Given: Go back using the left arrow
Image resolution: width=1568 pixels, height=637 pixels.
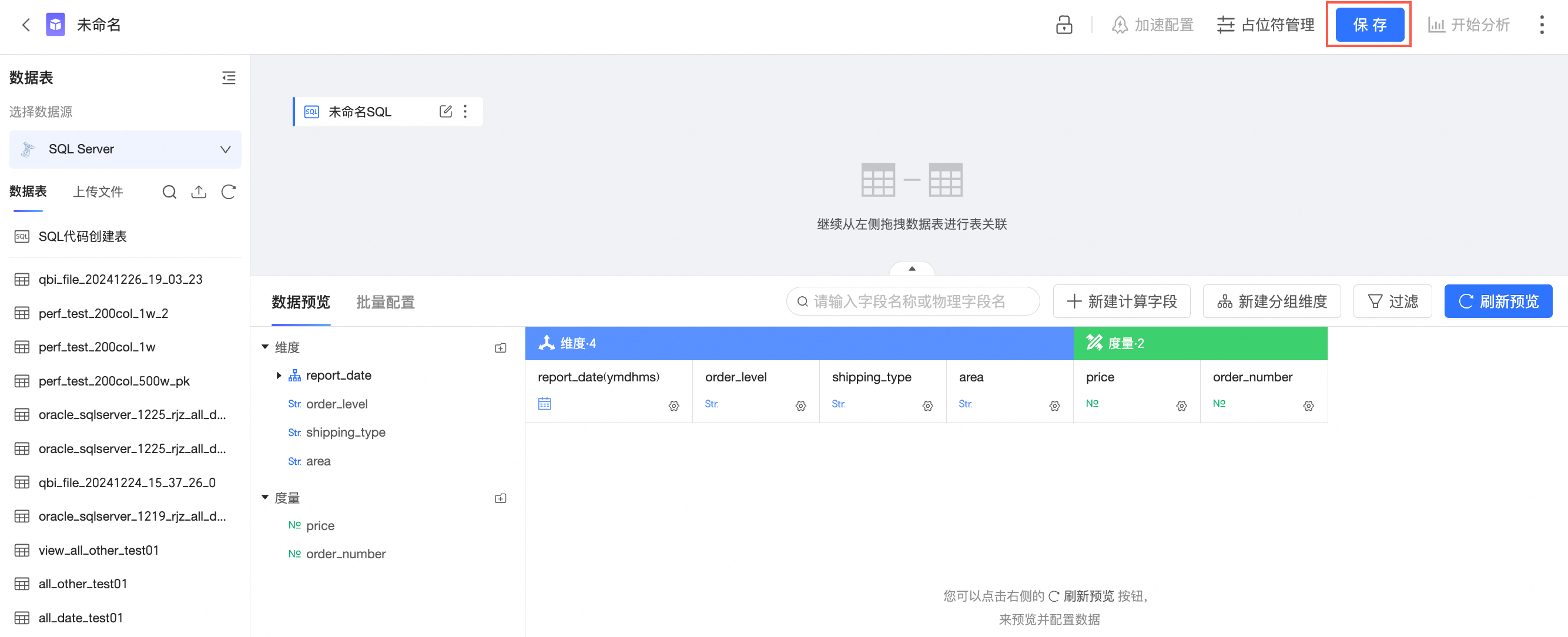Looking at the screenshot, I should click(26, 25).
